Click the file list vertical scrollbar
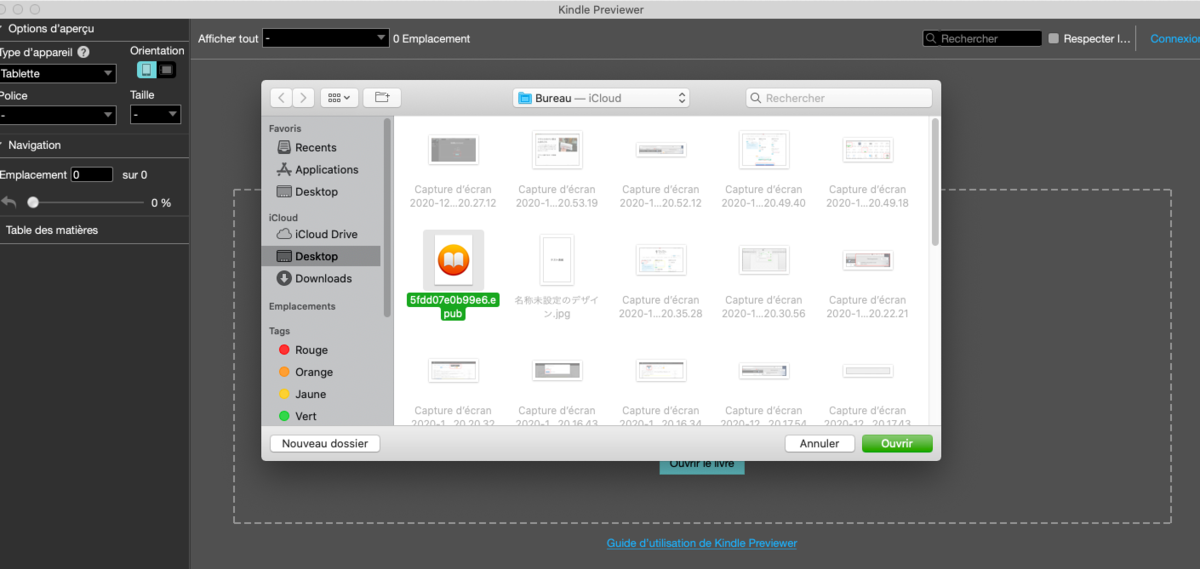Viewport: 1200px width, 569px height. pos(935,182)
